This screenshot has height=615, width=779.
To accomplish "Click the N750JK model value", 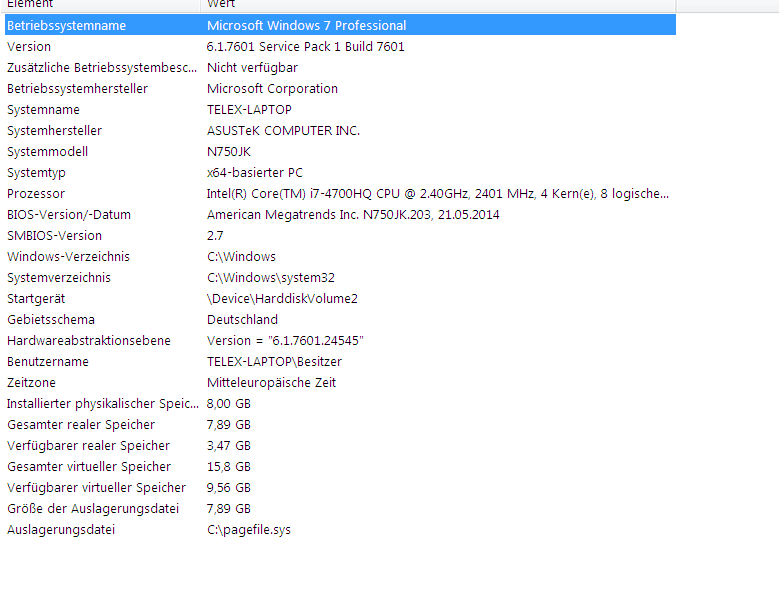I will click(229, 152).
